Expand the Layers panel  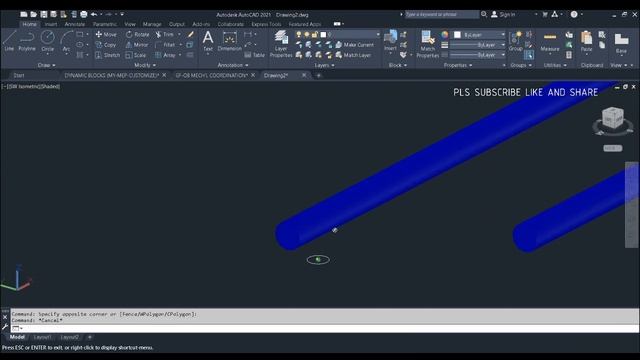324,65
